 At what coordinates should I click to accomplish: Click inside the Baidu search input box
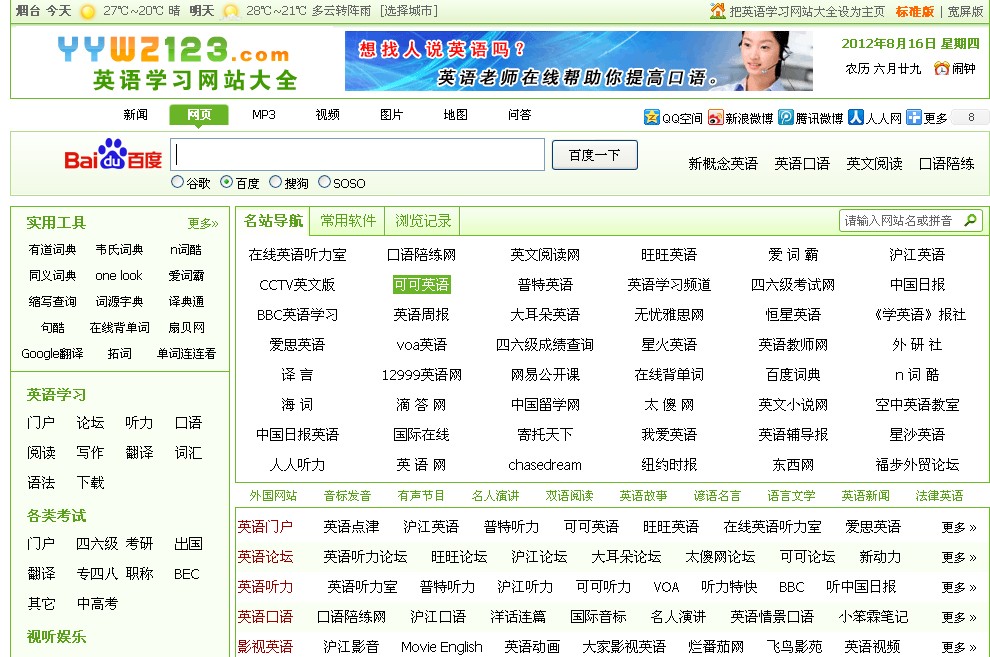pos(358,155)
